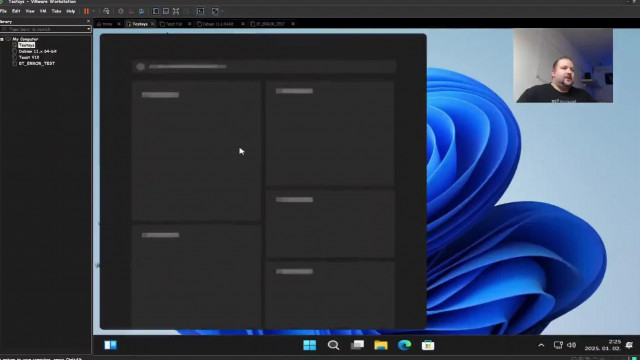Viewport: 640px width, 360px height.
Task: Click Send Ctrl+Alt+Del toolbar icon
Action: pos(106,11)
